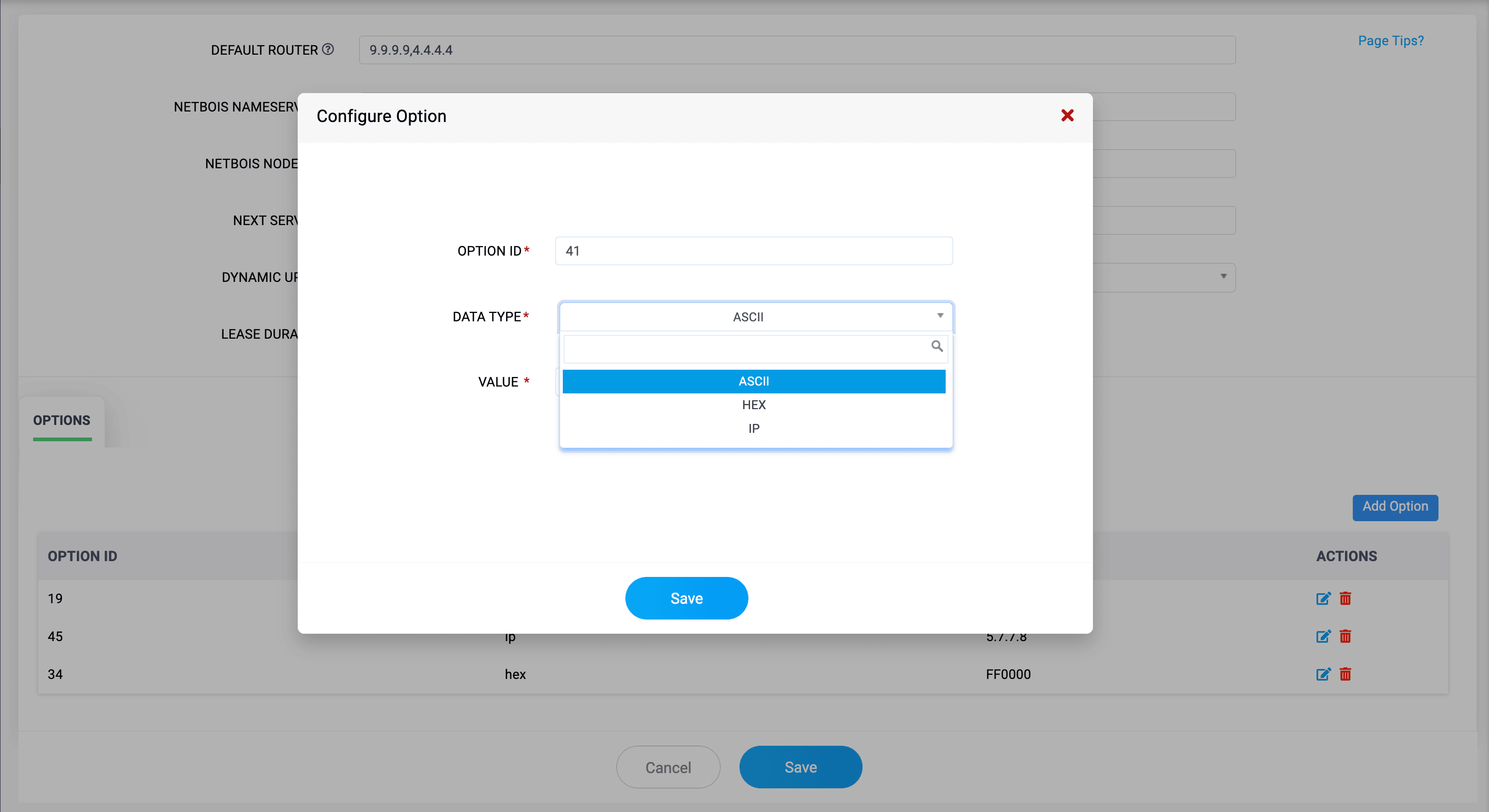Switch to the OPTIONS tab
1489x812 pixels.
(61, 420)
